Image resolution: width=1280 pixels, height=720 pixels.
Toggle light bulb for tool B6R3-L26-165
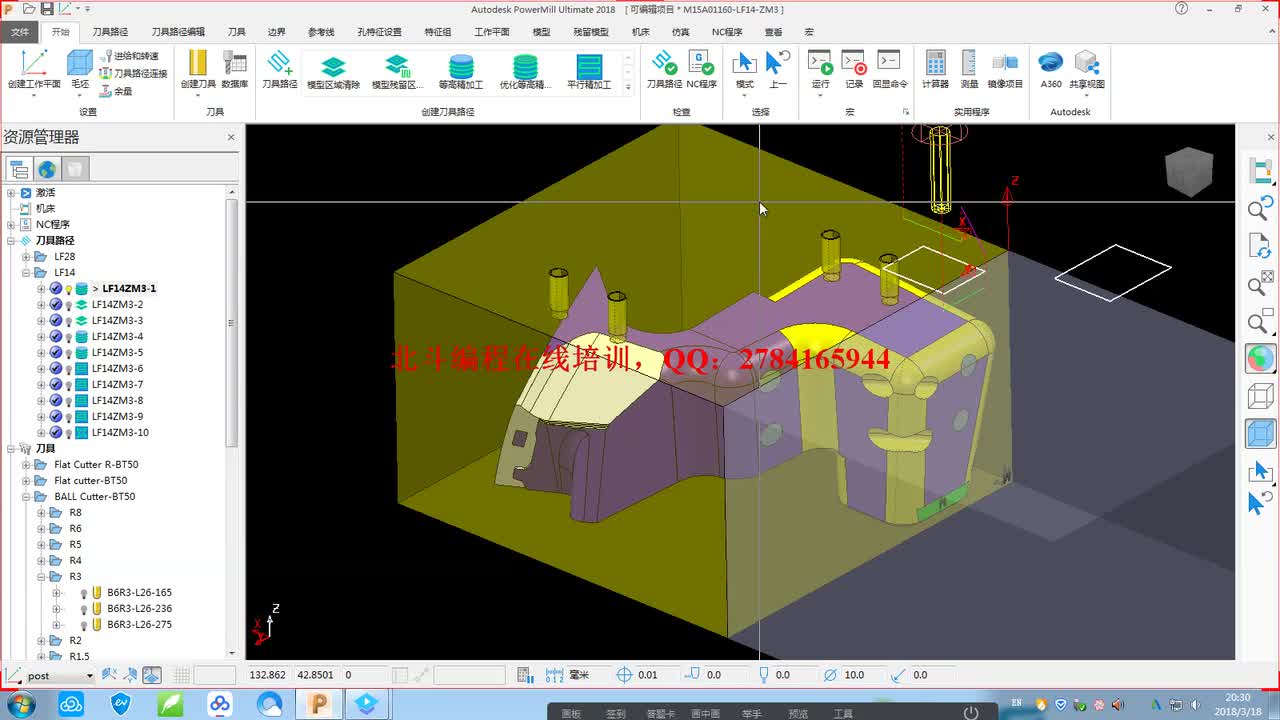83,593
